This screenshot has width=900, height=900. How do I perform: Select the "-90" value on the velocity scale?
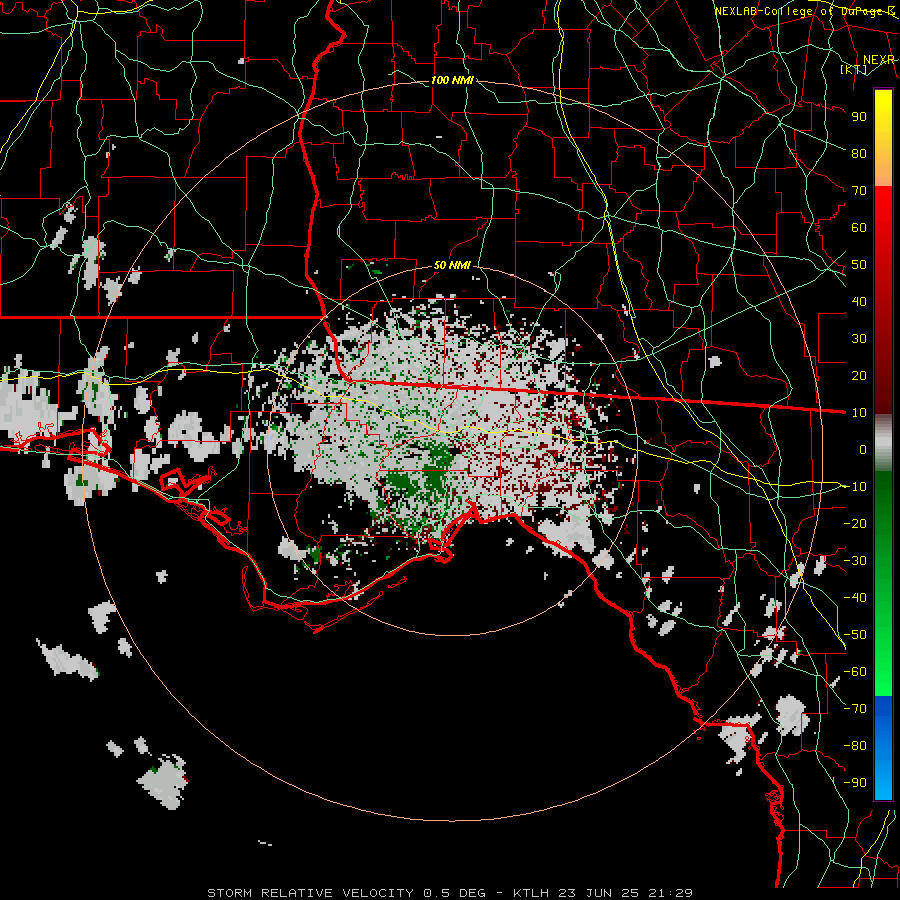tap(855, 783)
